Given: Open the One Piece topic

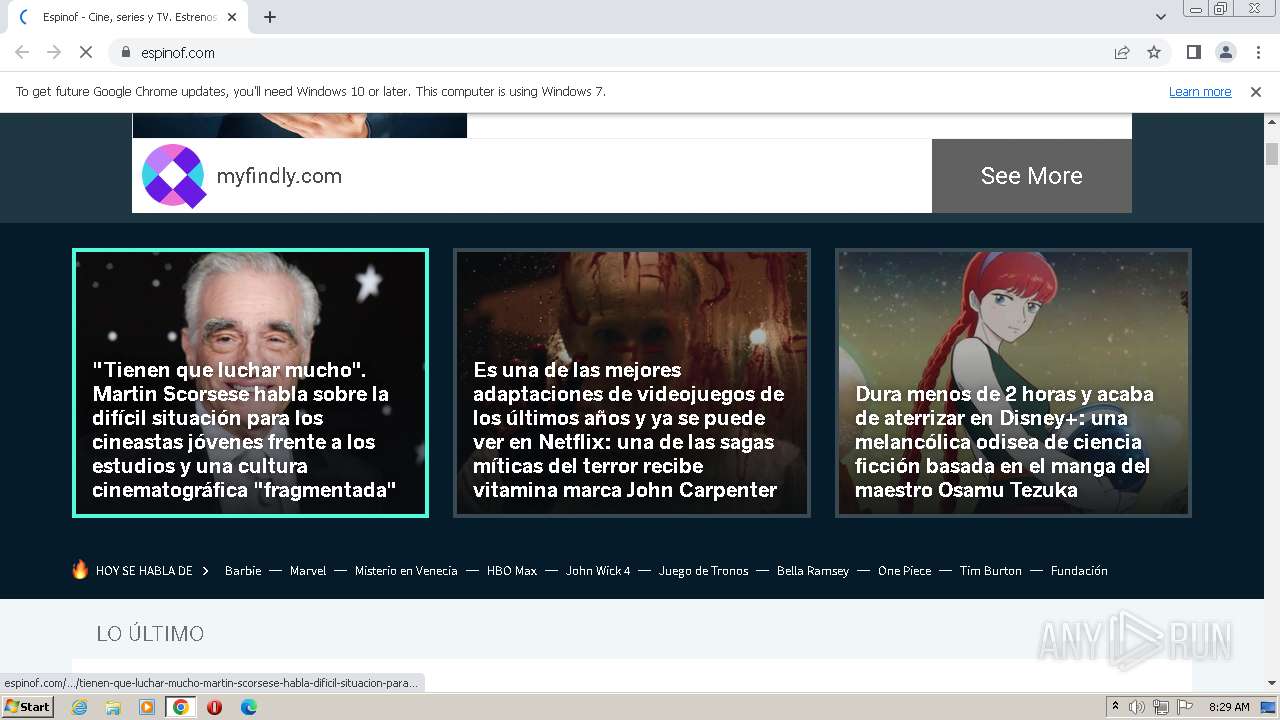Looking at the screenshot, I should click(x=904, y=571).
